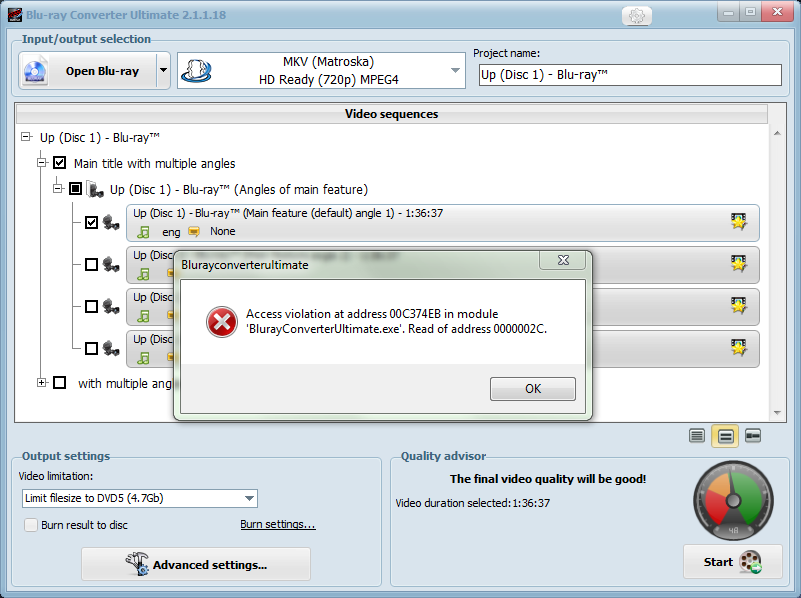Expand the bottom 'with multiple ang' tree node
The width and height of the screenshot is (801, 598).
tap(42, 382)
